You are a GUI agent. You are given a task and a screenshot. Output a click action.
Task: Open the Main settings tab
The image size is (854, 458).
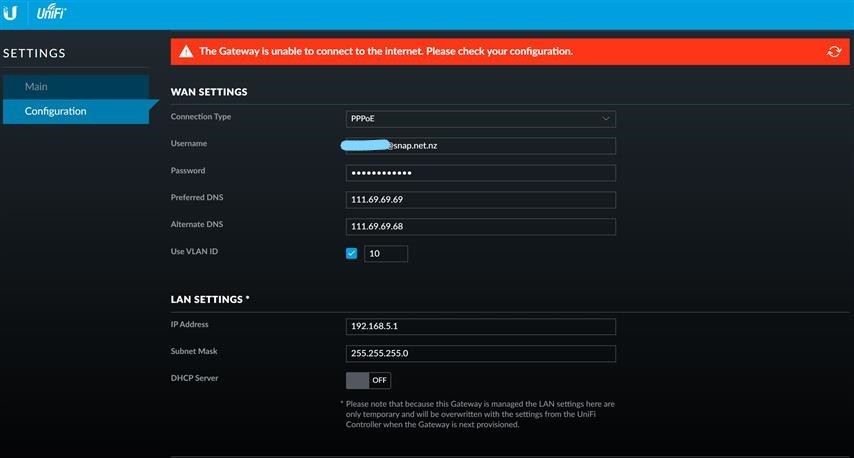(36, 87)
